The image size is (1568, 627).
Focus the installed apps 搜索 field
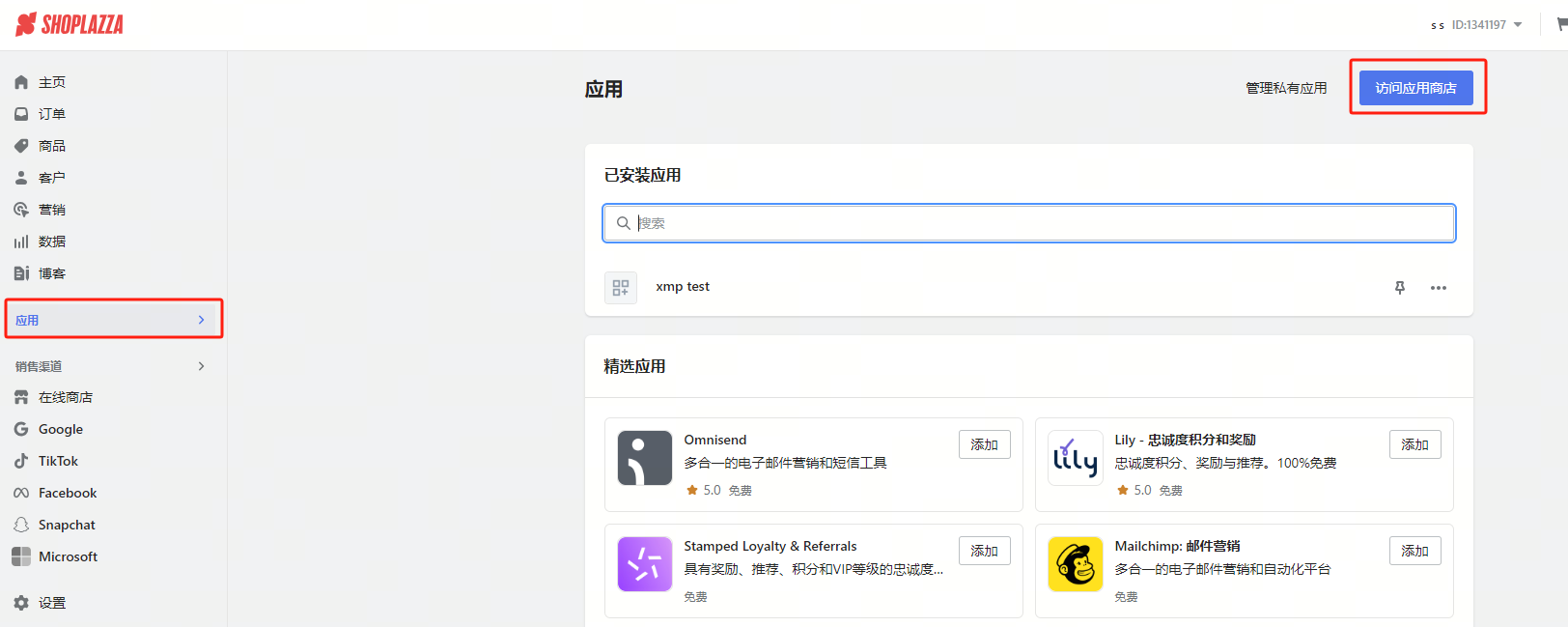tap(1029, 223)
